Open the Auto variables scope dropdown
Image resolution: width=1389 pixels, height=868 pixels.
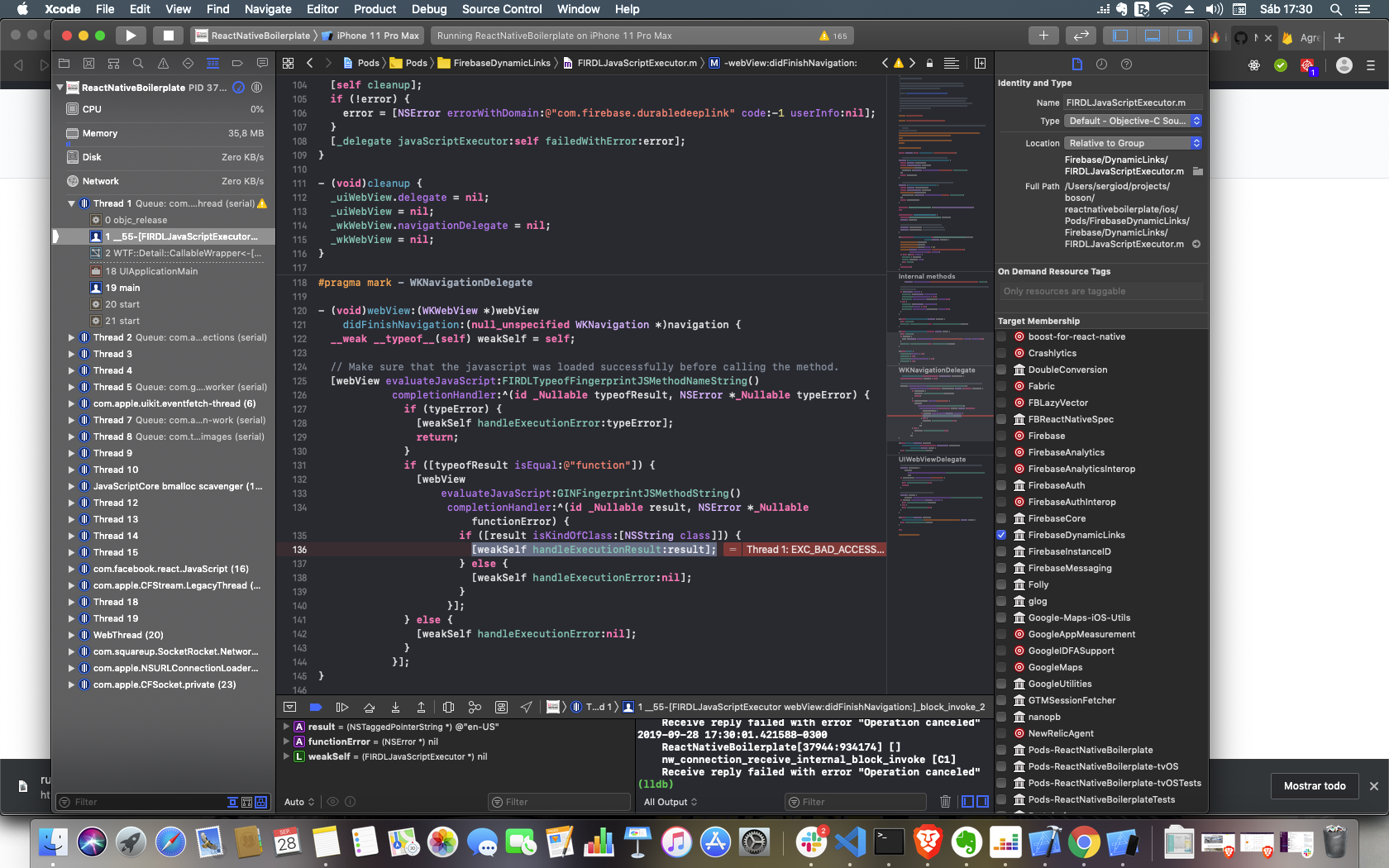click(299, 802)
